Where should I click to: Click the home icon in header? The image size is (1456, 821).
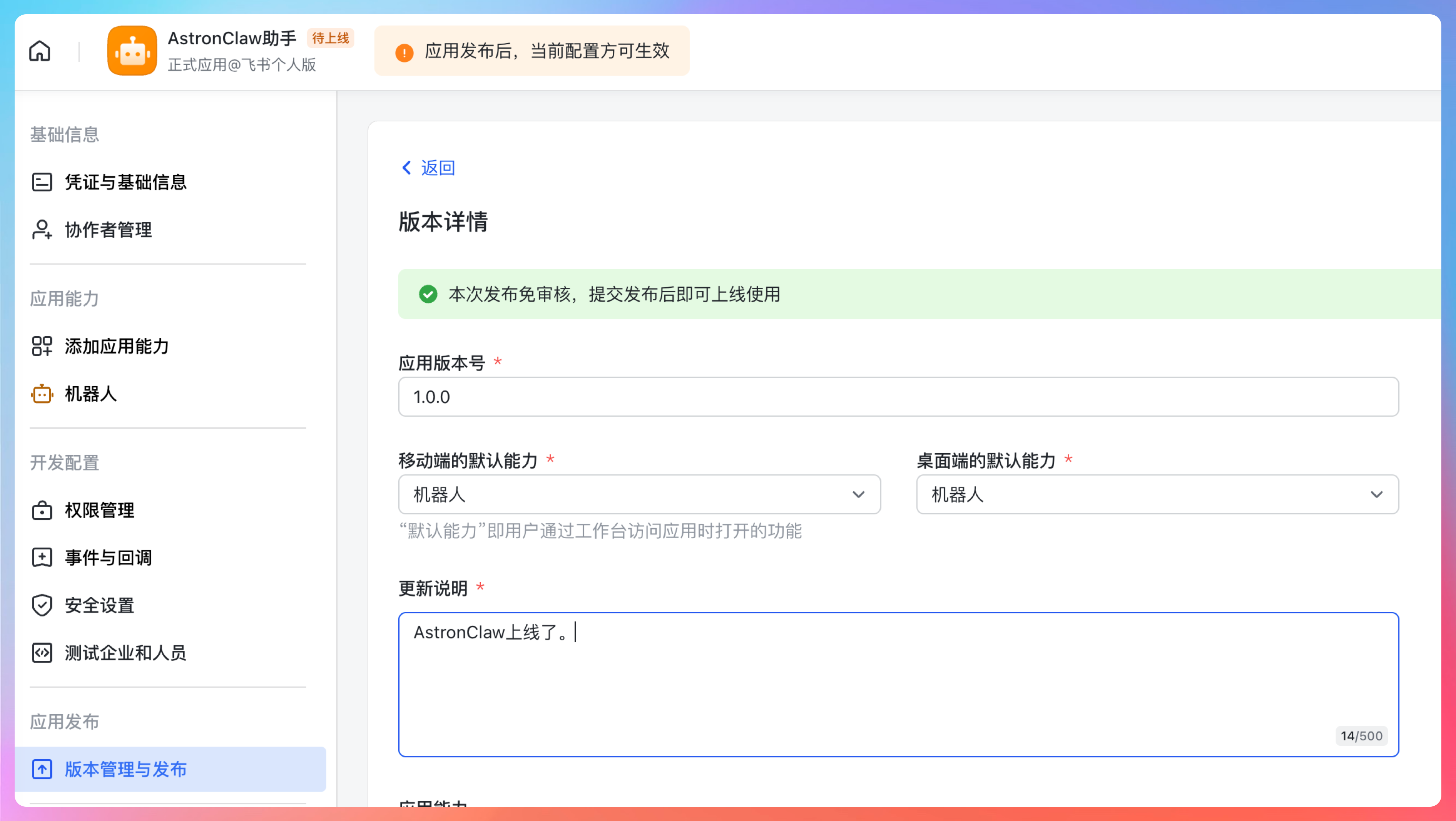(x=40, y=51)
